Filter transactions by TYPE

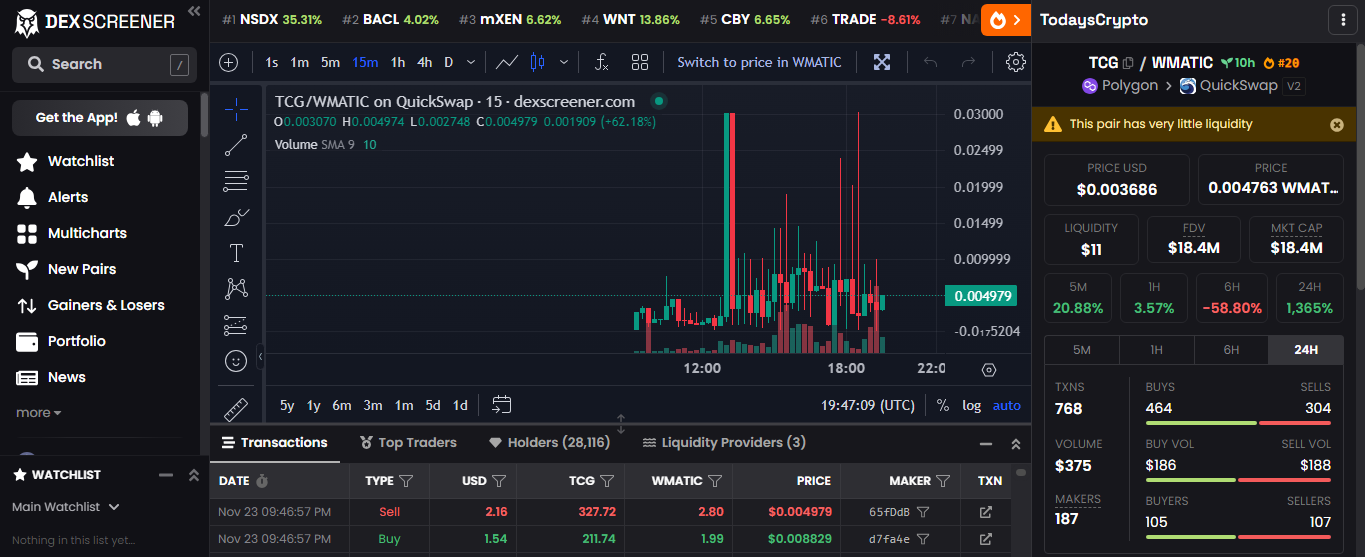[x=406, y=481]
